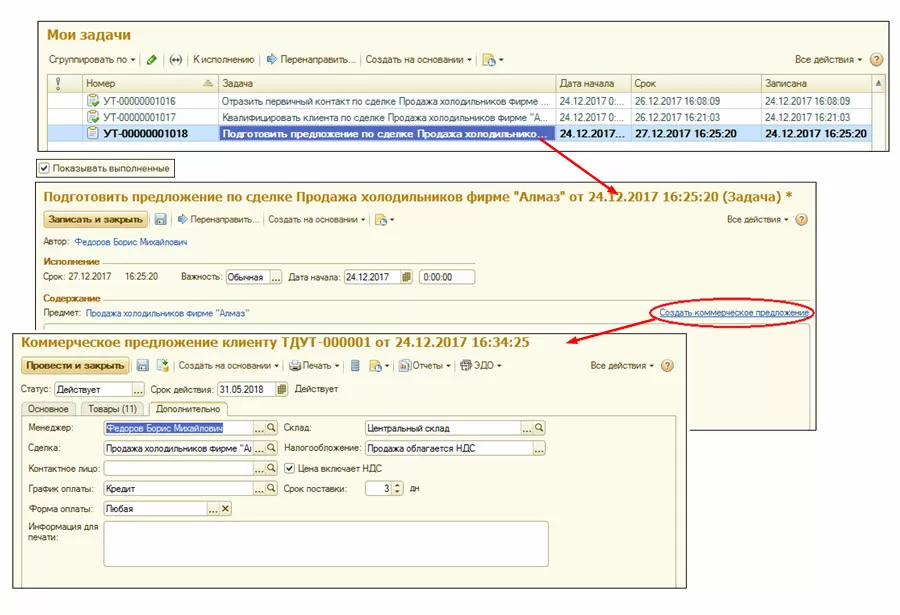Switch to the Основное tab
This screenshot has width=900, height=615.
[x=48, y=409]
